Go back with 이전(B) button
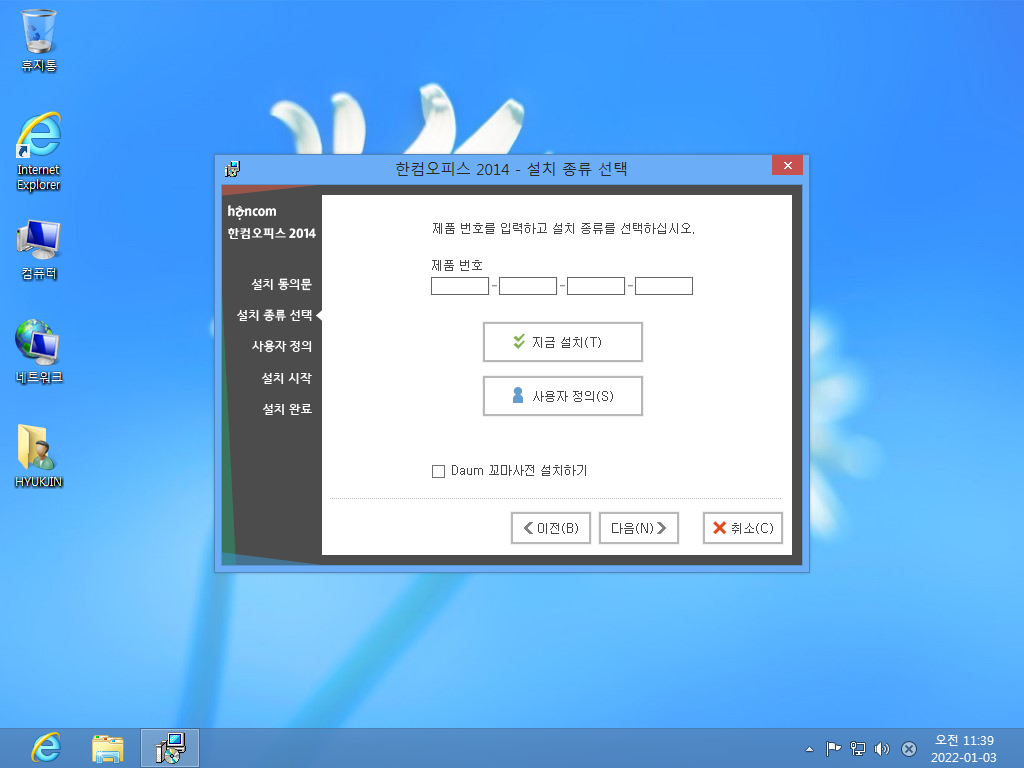Viewport: 1024px width, 768px height. coord(551,528)
